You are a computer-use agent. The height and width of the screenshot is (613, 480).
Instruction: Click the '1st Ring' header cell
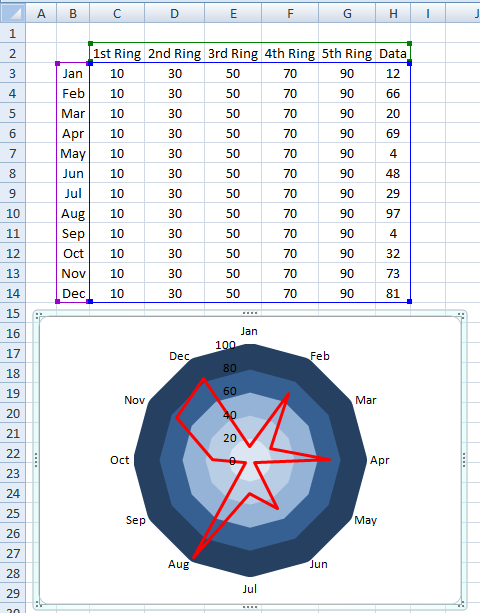click(117, 53)
